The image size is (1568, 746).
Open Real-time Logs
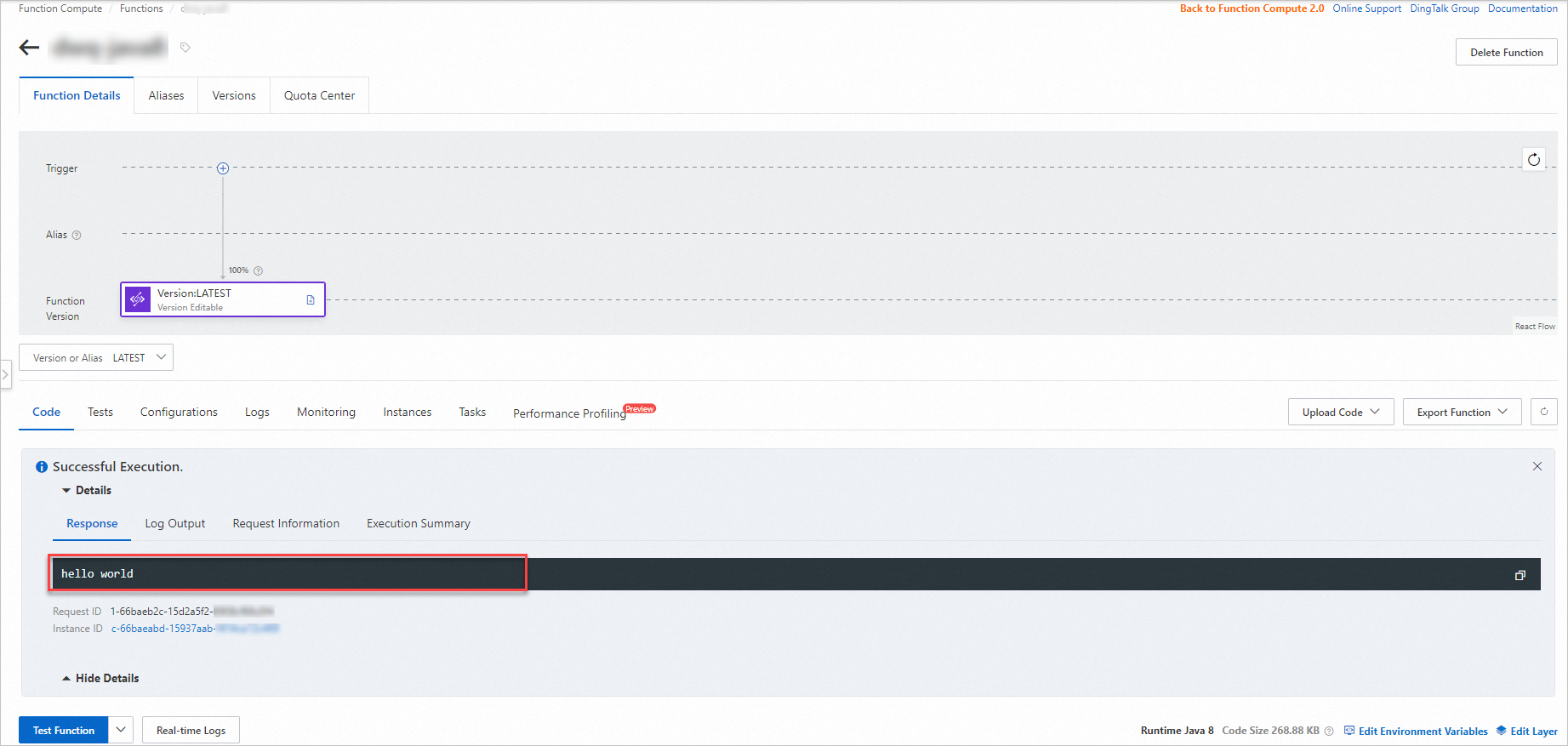click(191, 730)
